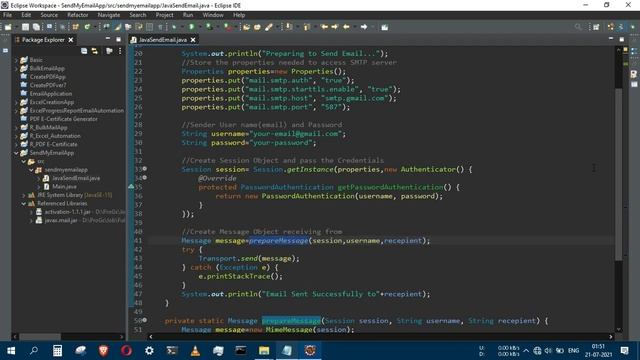Expand the Basic project
Screen dimensions: 640x360
coord(16,60)
